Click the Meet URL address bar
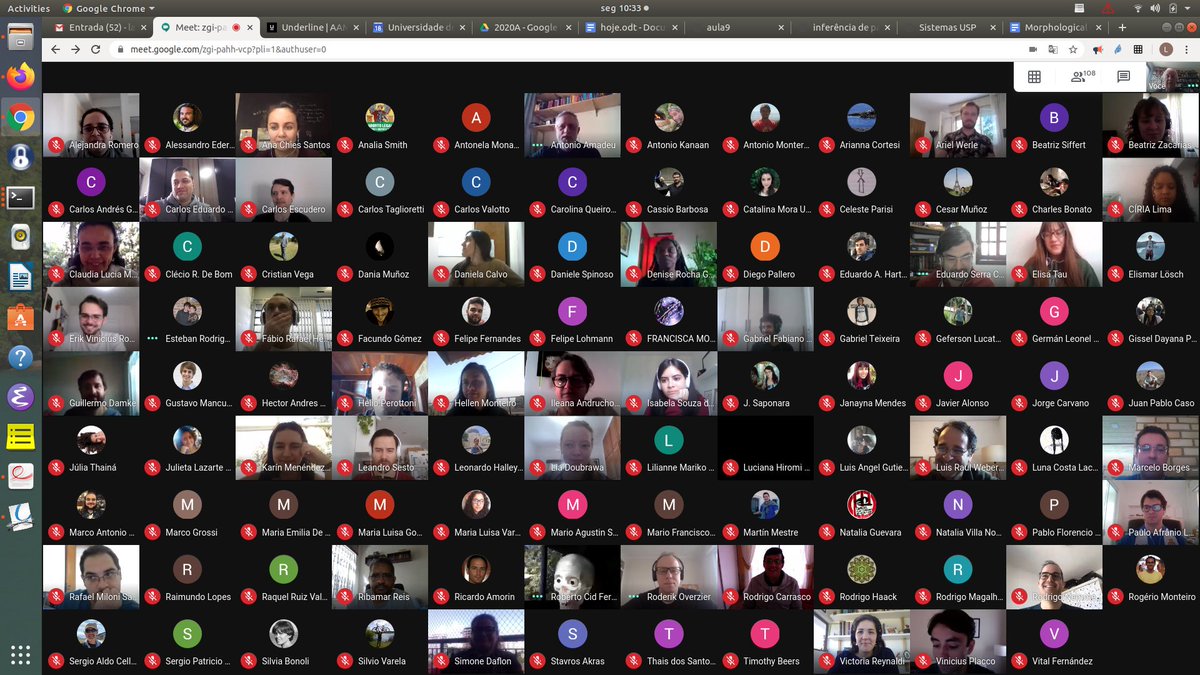 point(570,49)
